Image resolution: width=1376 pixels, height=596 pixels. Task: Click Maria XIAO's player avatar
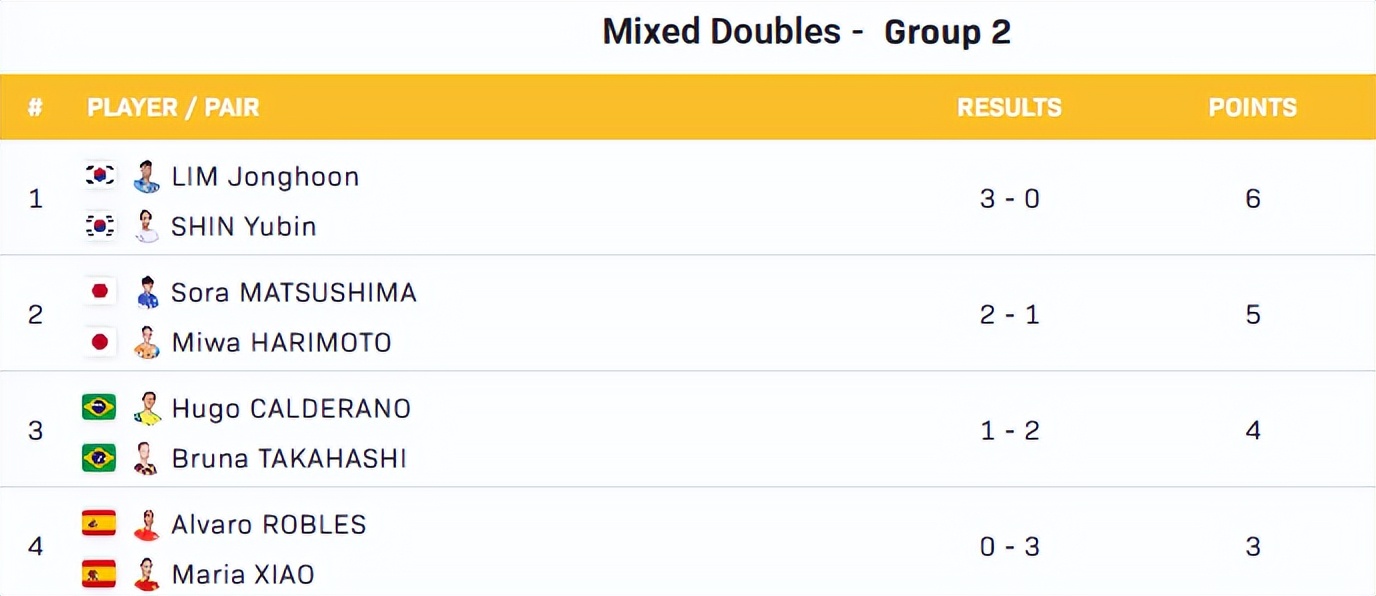[147, 574]
